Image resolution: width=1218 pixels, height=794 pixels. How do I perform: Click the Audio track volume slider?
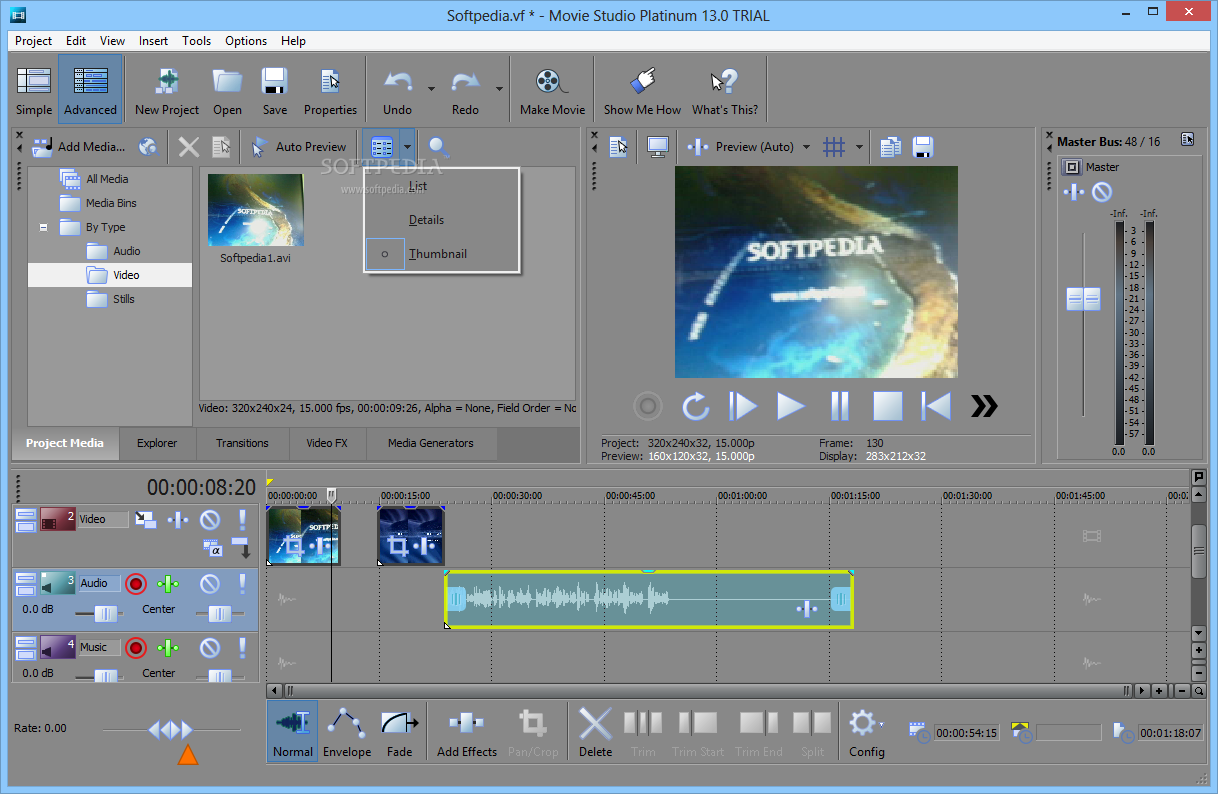[106, 613]
